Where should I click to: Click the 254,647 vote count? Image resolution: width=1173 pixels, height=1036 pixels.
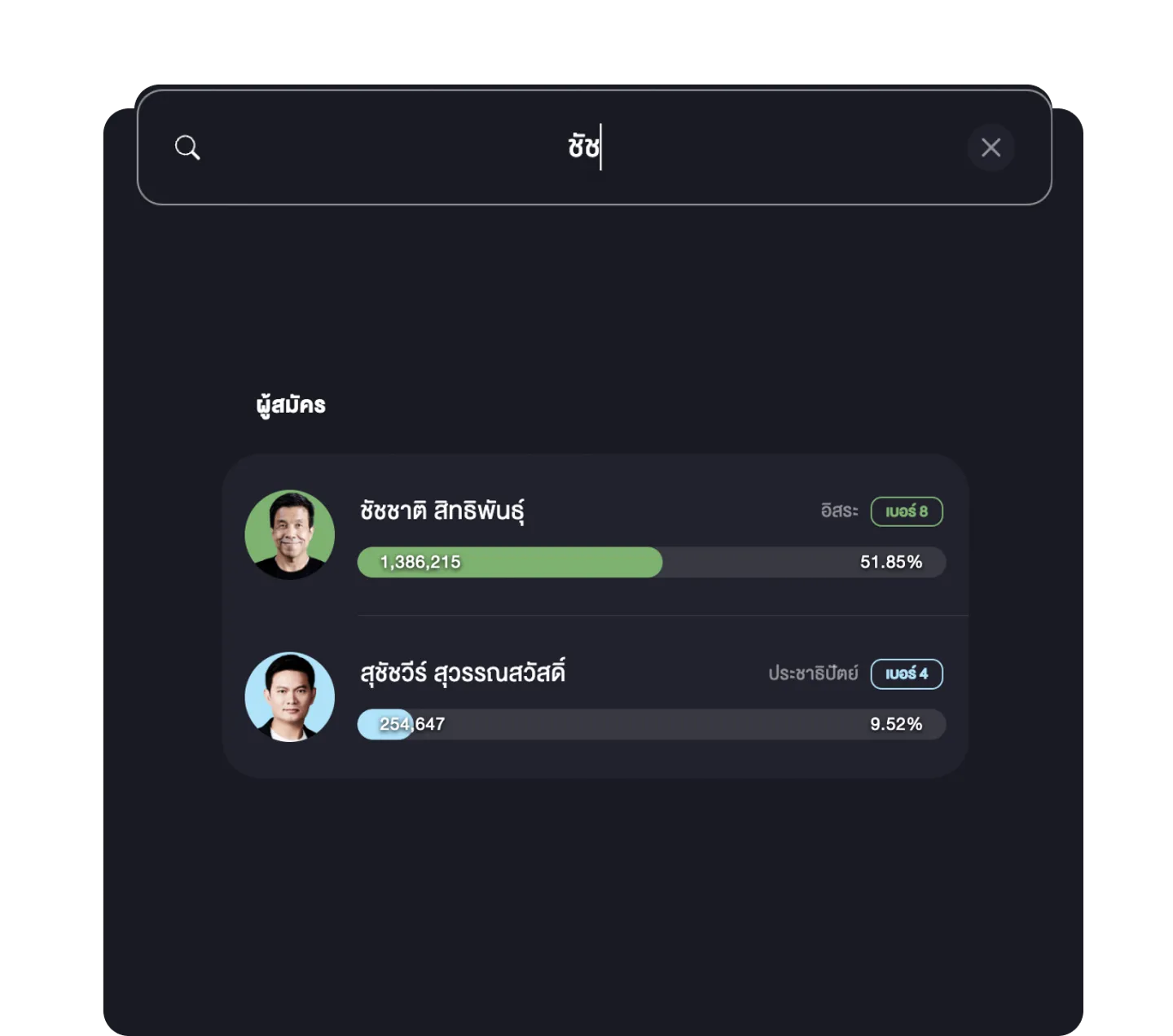click(412, 724)
